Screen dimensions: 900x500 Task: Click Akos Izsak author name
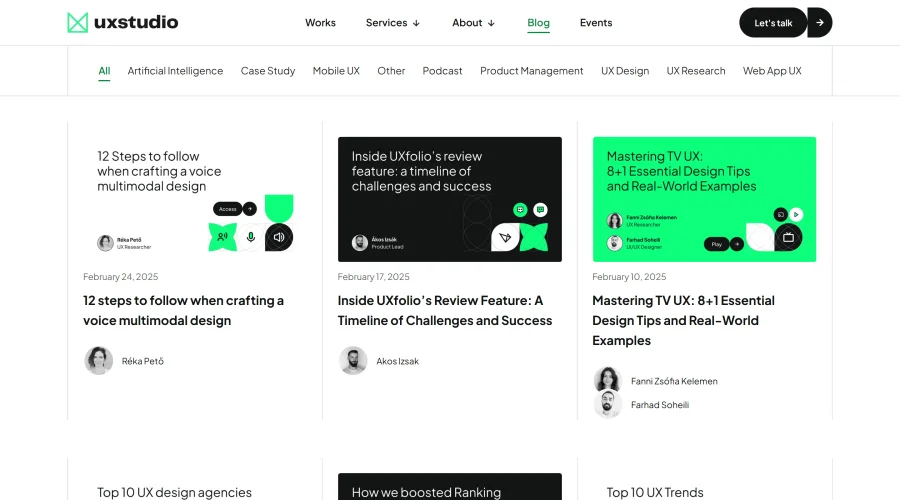click(x=398, y=361)
